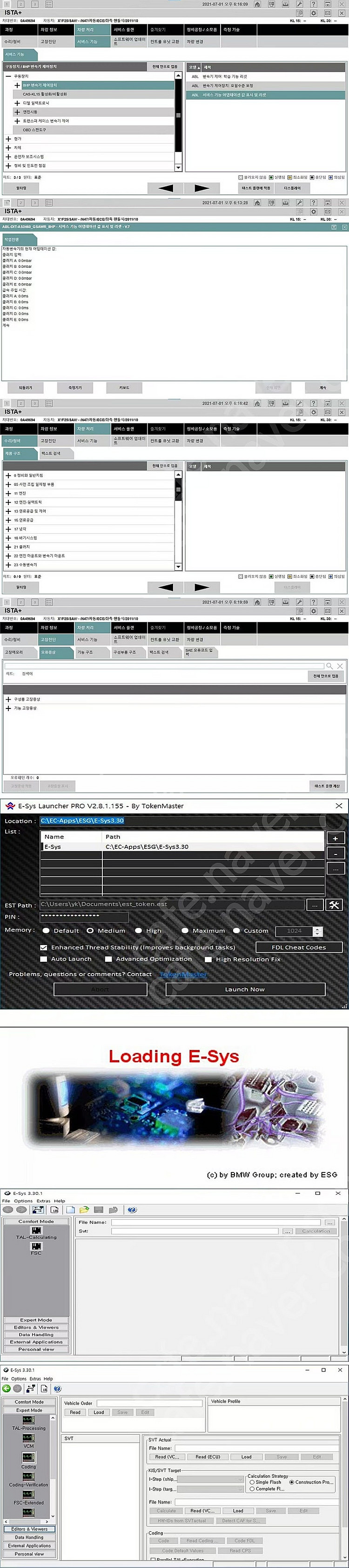349x1568 pixels.
Task: Click the left arrow button under the 구동장치 tree
Action: point(165,188)
